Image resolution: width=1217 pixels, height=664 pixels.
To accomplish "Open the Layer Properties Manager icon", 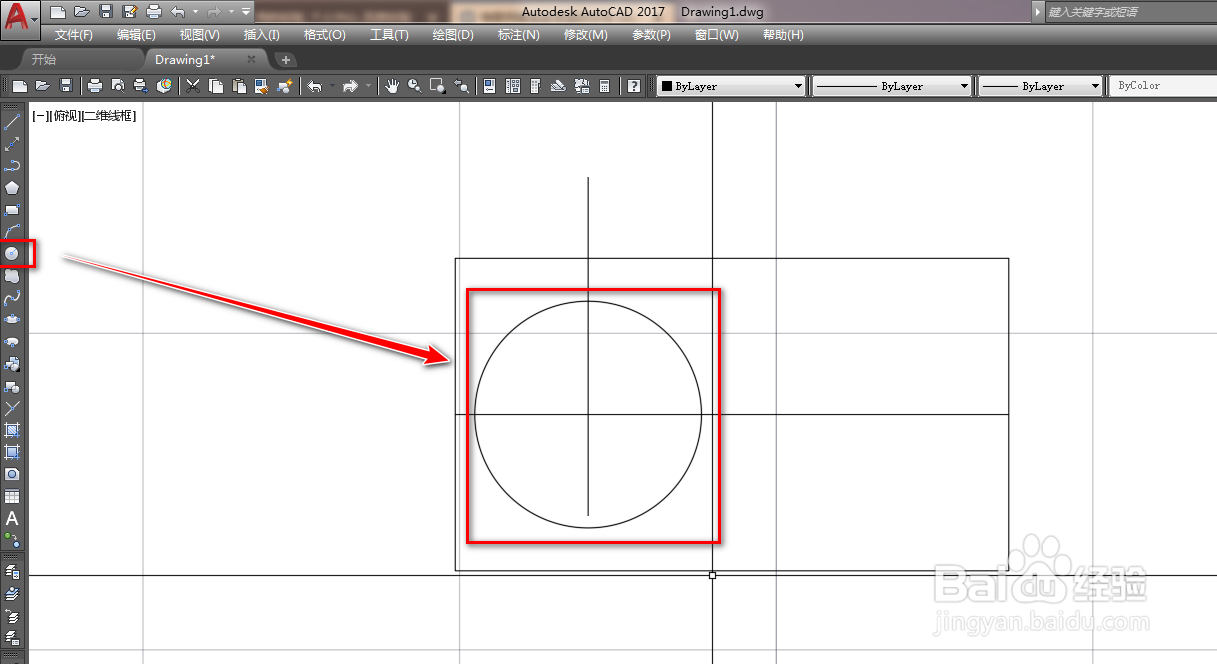I will pyautogui.click(x=12, y=571).
